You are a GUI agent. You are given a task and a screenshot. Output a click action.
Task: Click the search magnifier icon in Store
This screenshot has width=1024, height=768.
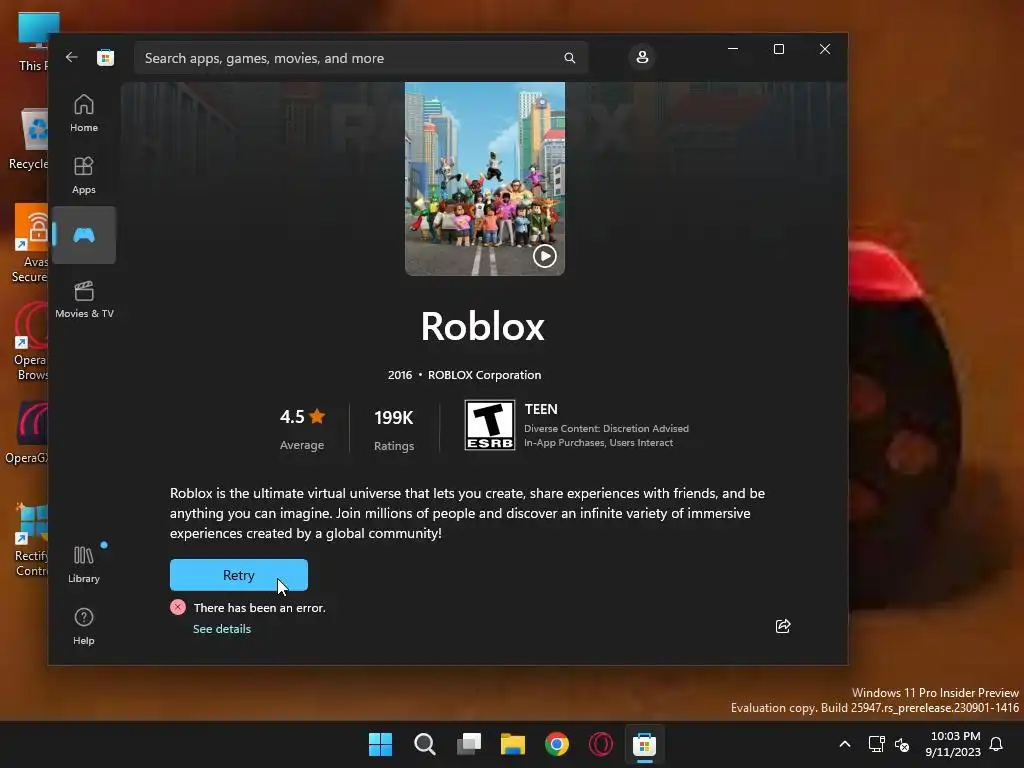(569, 58)
